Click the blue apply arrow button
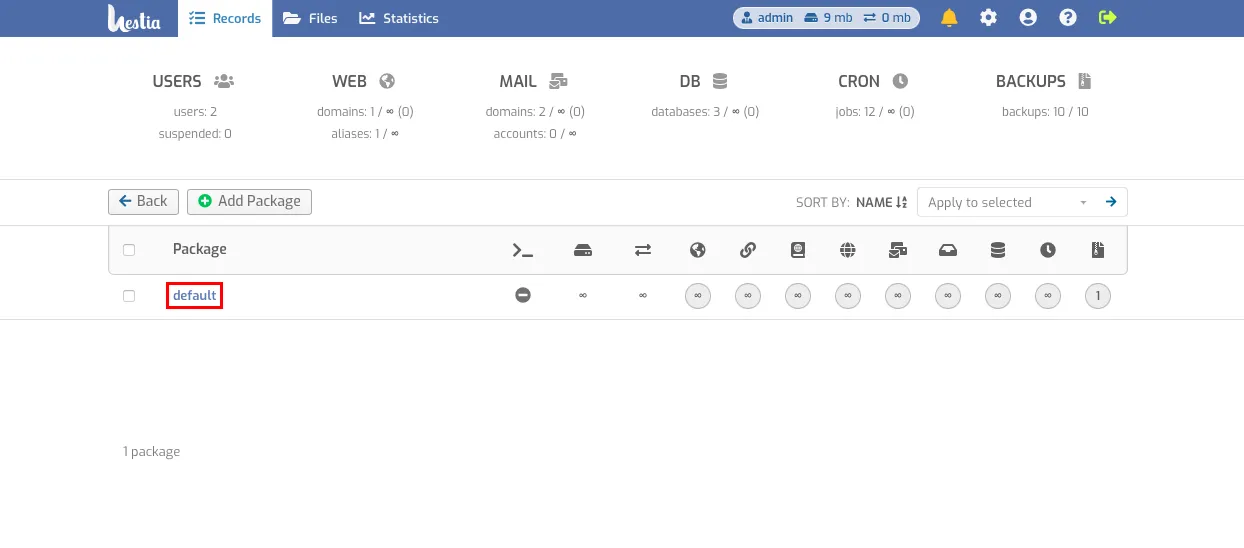This screenshot has height=548, width=1244. click(x=1111, y=202)
